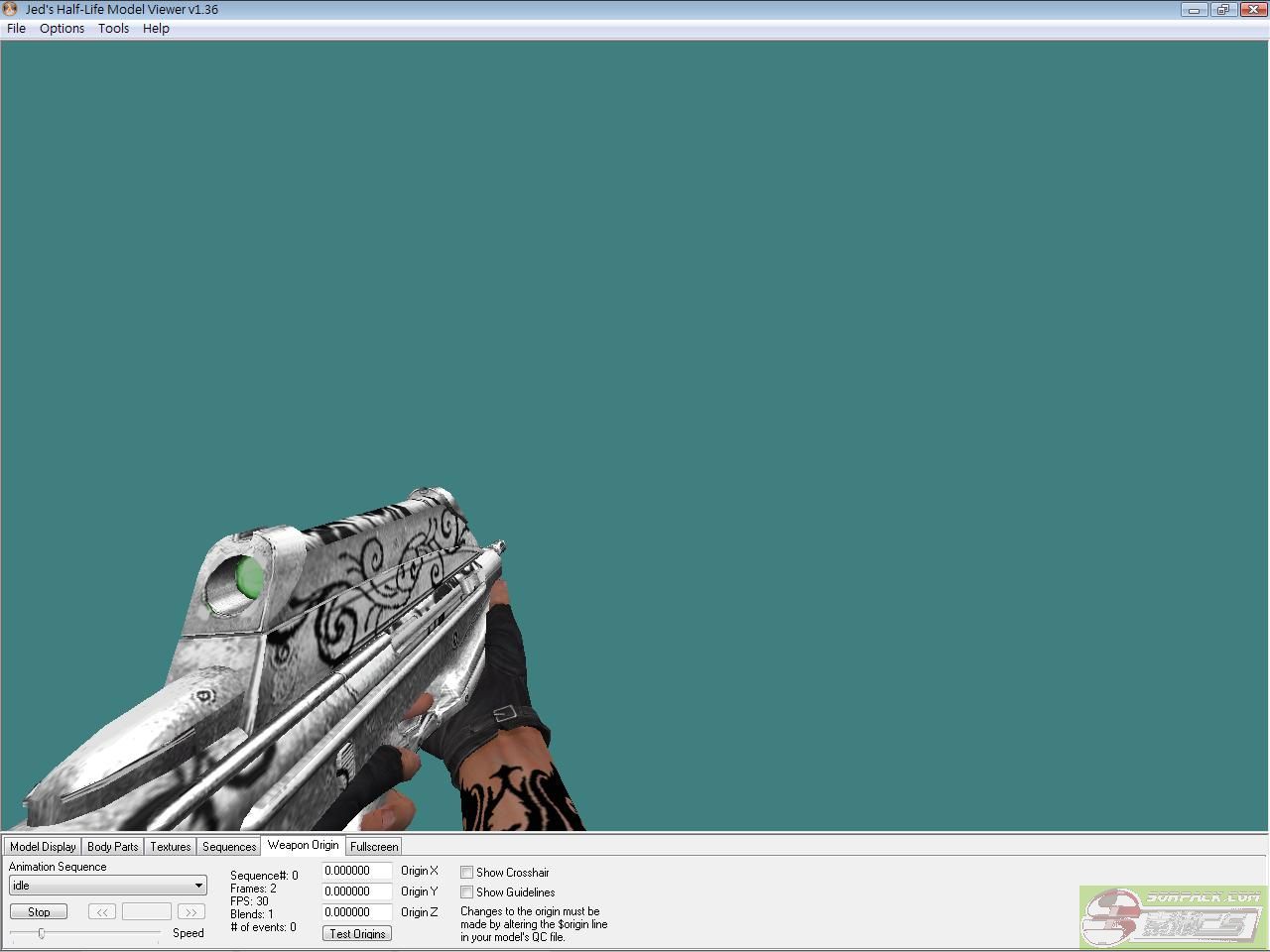Screen dimensions: 1270x952
Task: Toggle the Show Guidelines checkbox
Action: click(x=466, y=892)
